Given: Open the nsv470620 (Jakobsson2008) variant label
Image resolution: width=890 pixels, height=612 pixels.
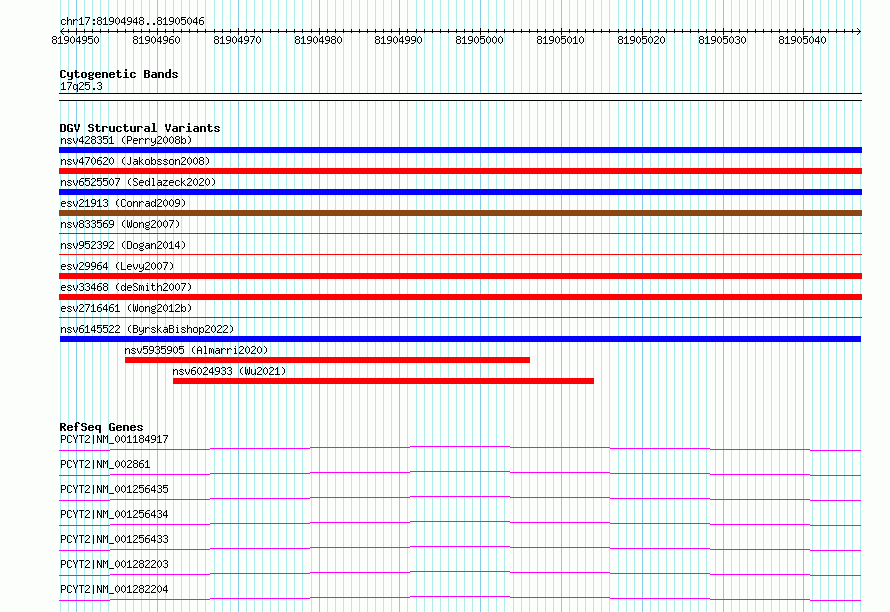Looking at the screenshot, I should coord(135,161).
